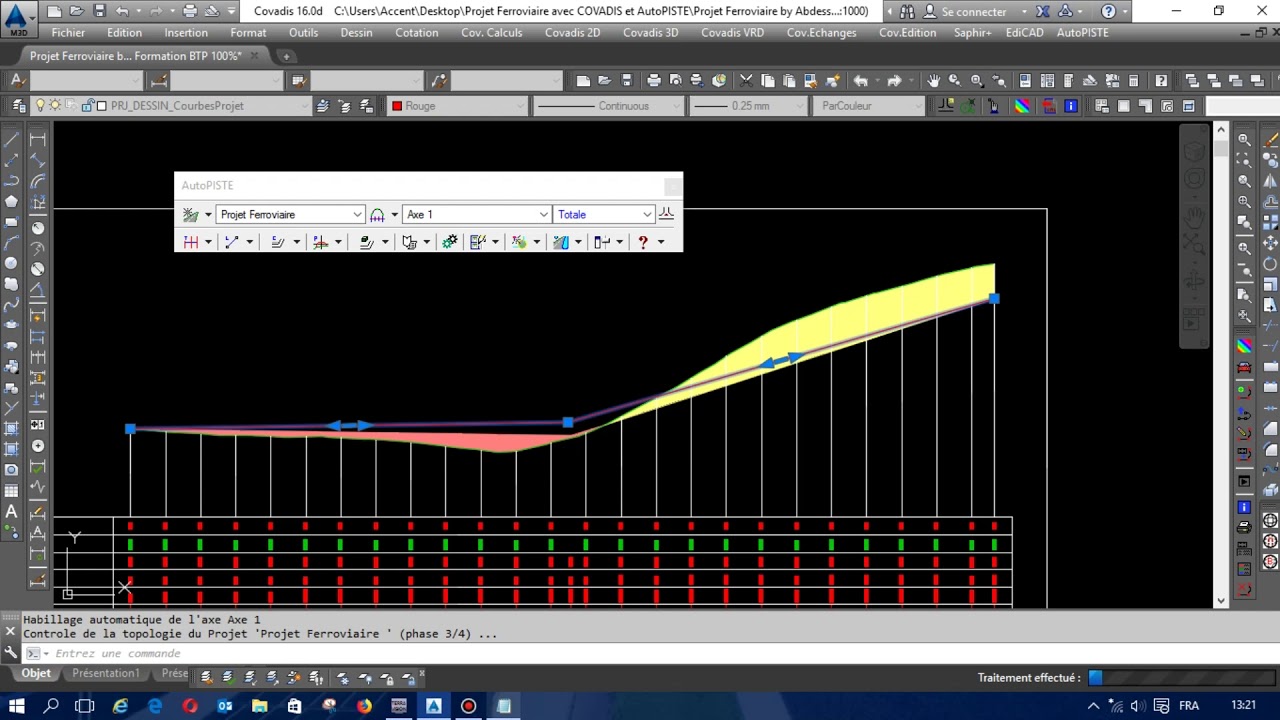Screen dimensions: 1280x720
Task: Select the Pan hand tool
Action: pos(933,80)
